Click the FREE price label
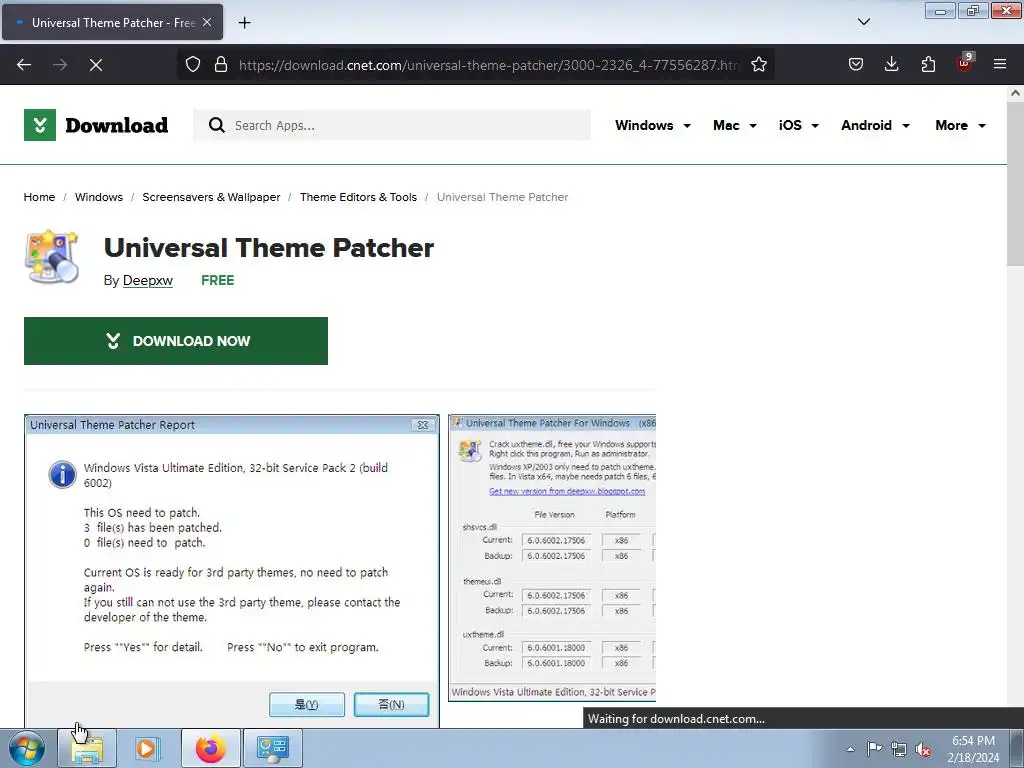The height and width of the screenshot is (768, 1024). tap(217, 280)
